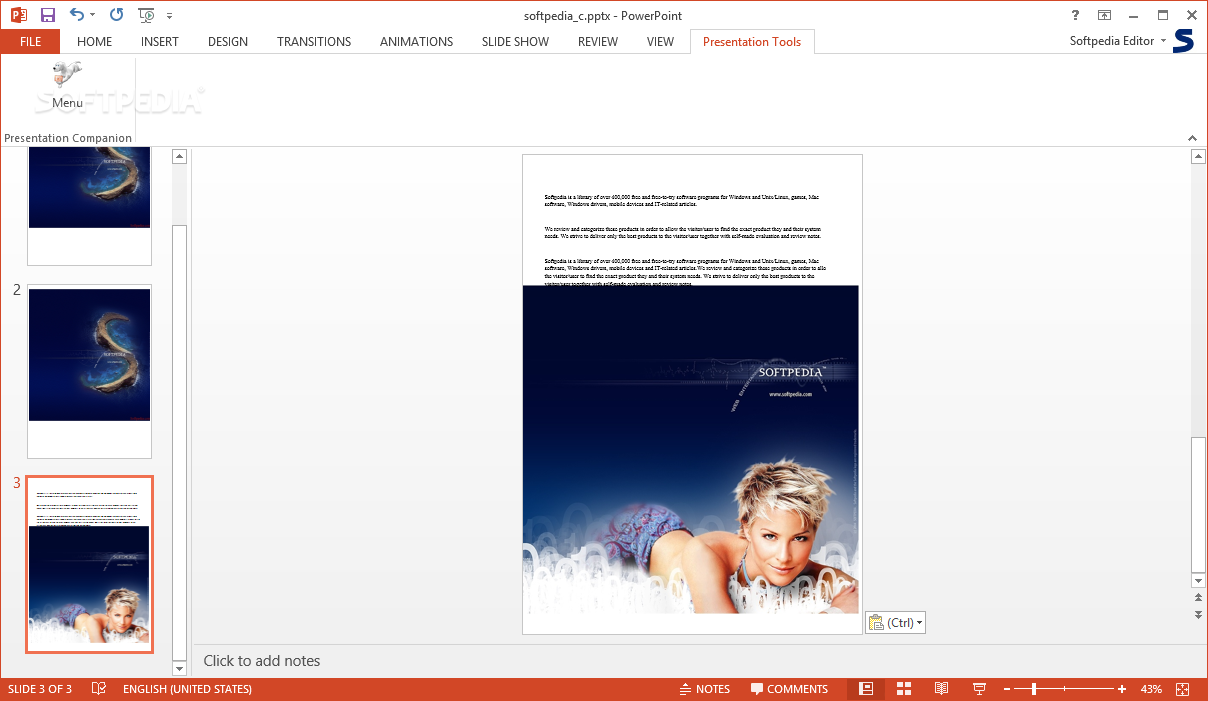This screenshot has width=1208, height=701.
Task: Open spell check icon in status bar
Action: click(x=99, y=689)
